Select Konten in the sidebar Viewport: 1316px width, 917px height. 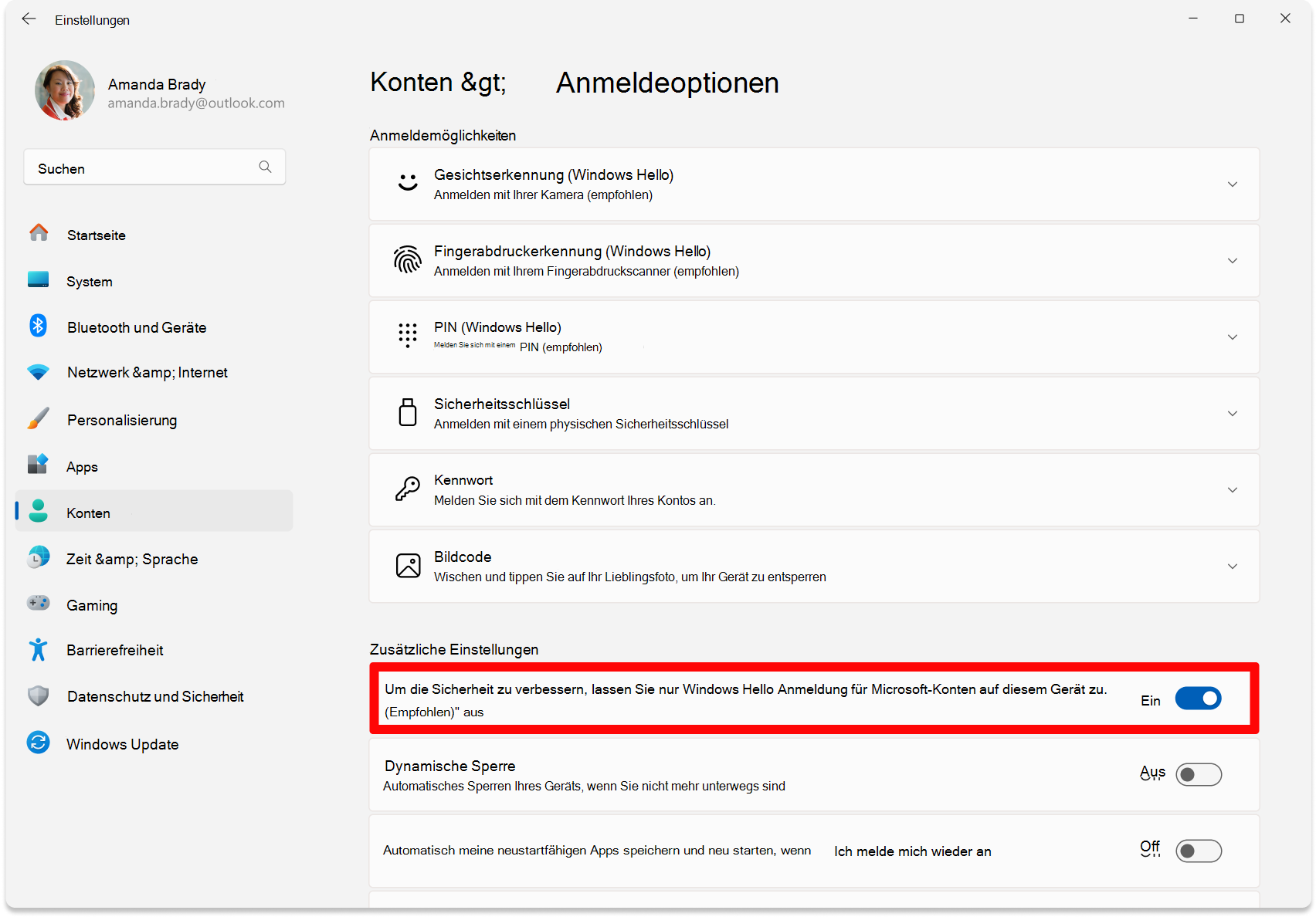pos(154,511)
